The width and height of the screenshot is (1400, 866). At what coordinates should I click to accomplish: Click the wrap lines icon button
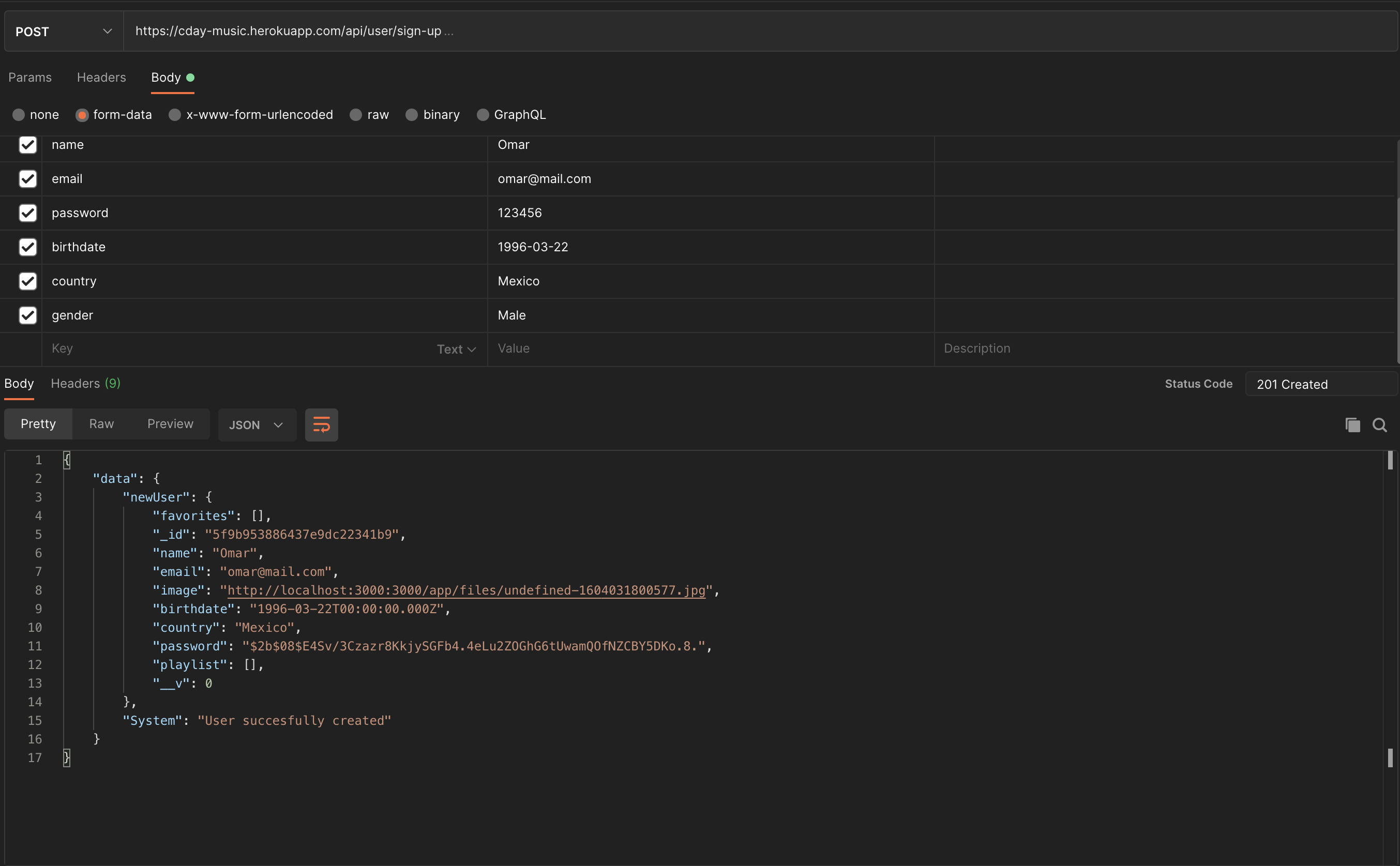click(x=321, y=425)
